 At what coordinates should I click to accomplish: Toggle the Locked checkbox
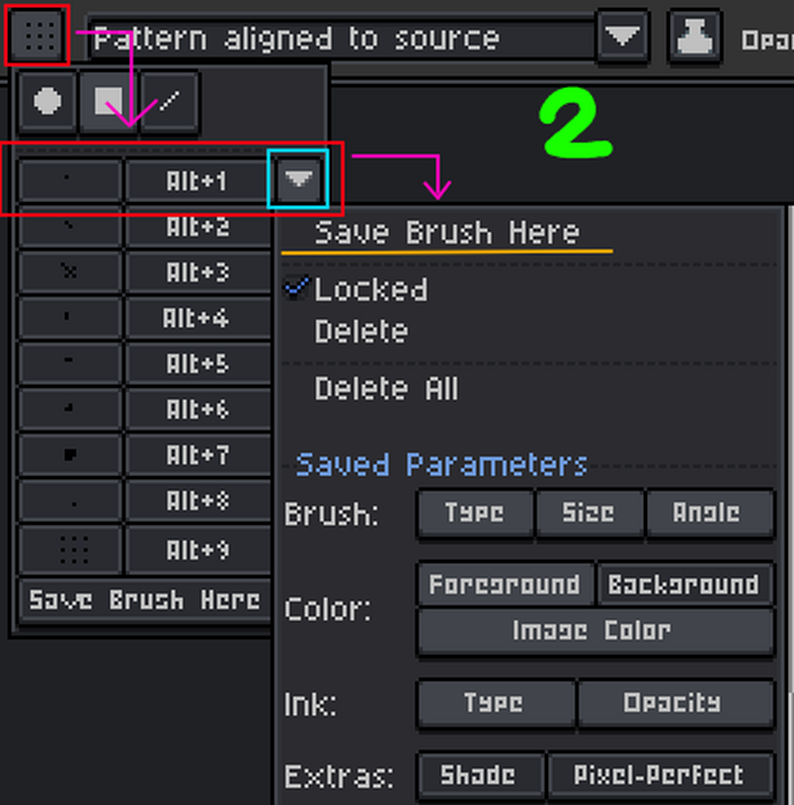click(297, 289)
